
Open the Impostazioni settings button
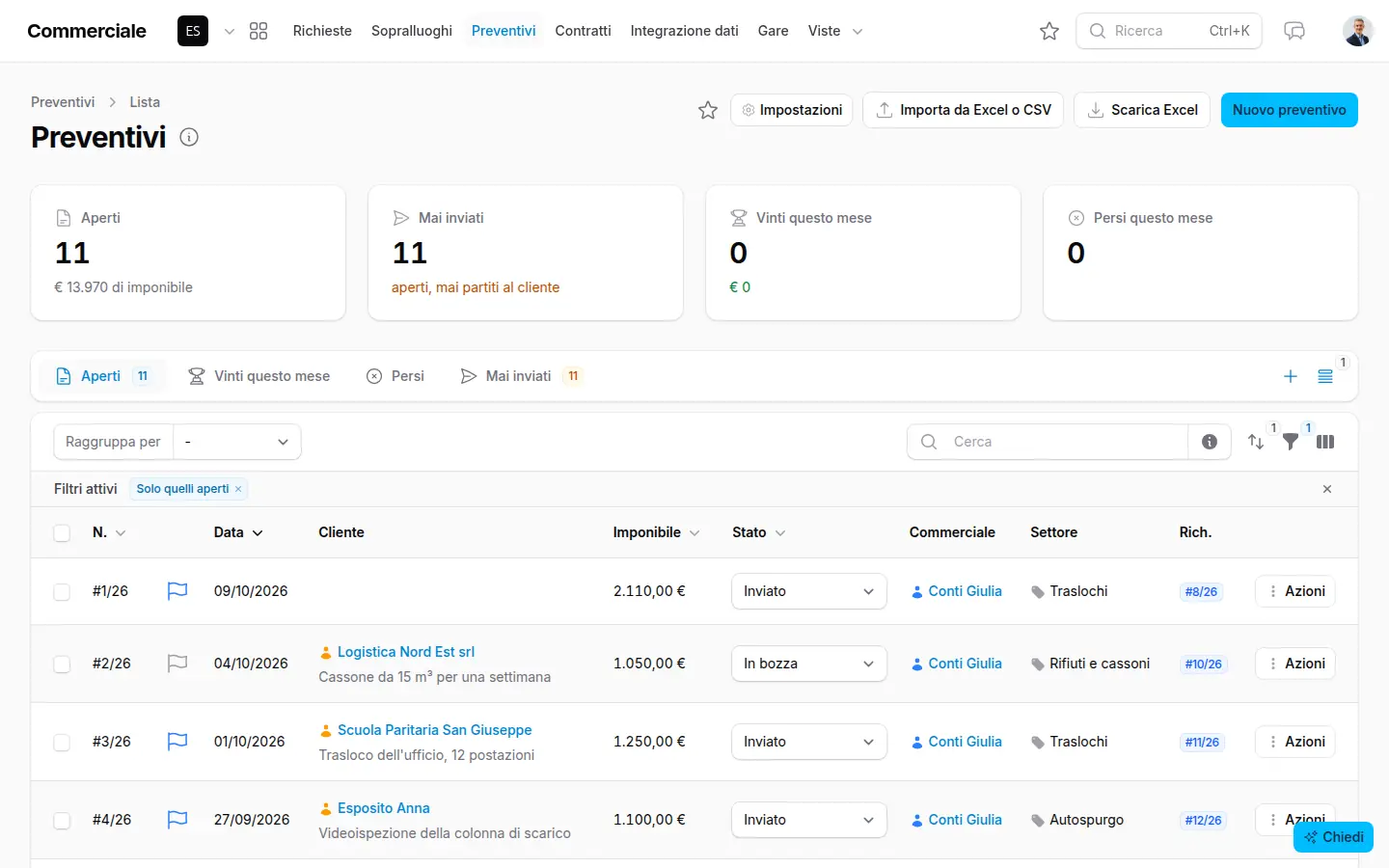point(792,110)
